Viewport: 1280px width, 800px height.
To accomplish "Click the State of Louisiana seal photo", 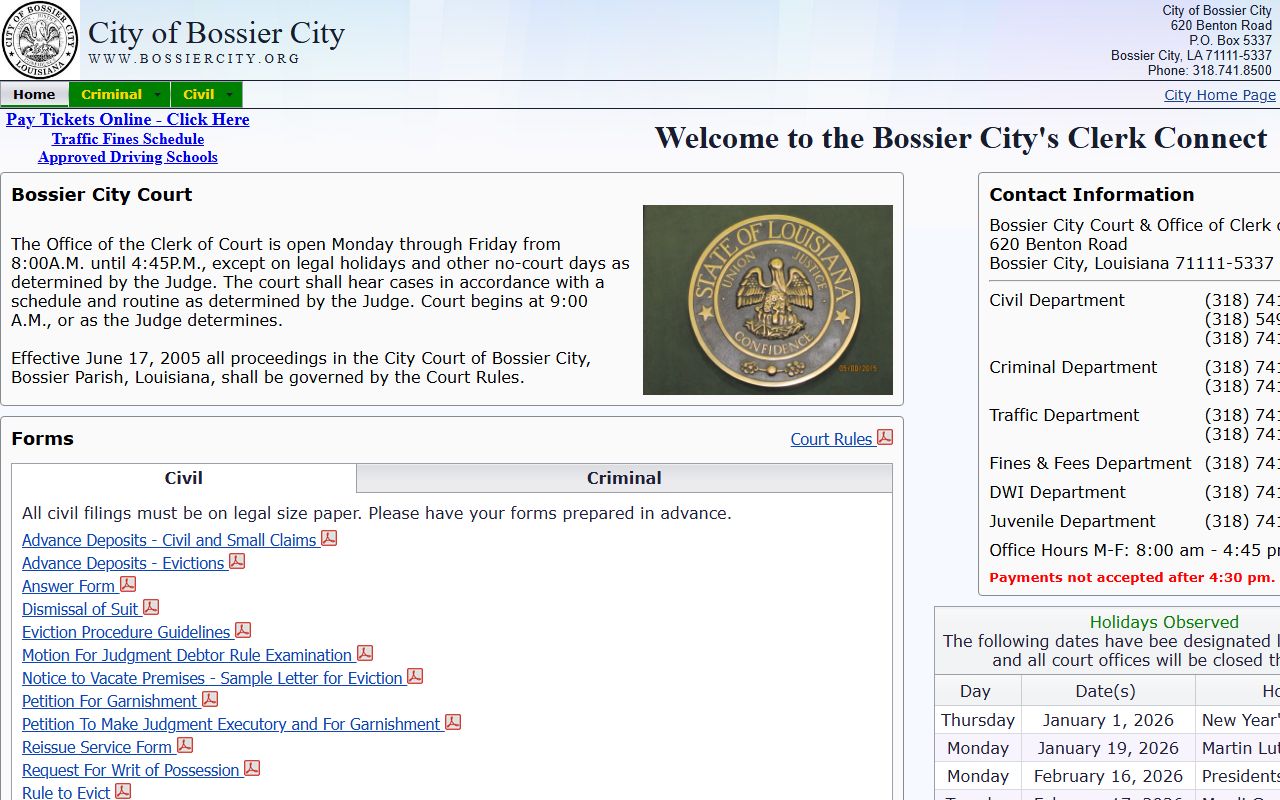I will 768,300.
